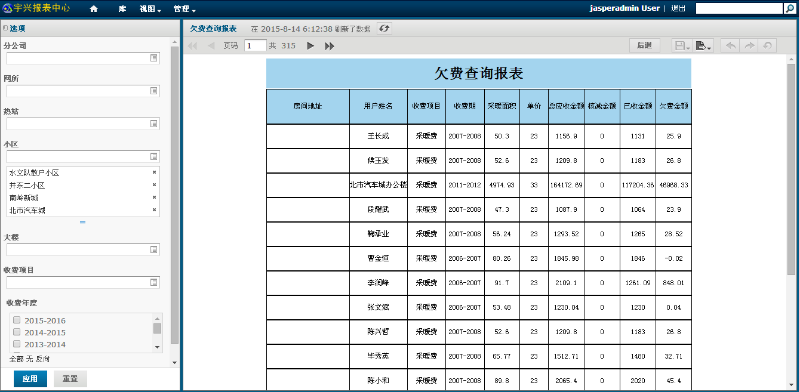The image size is (799, 392).
Task: Open the 视图 menu
Action: (150, 9)
